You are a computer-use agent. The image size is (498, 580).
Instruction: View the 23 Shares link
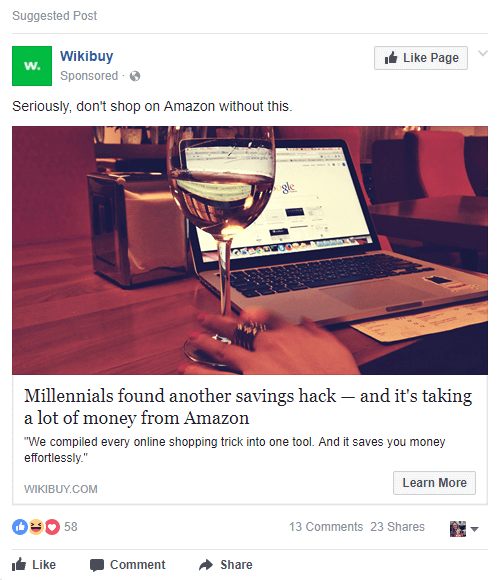pos(397,527)
